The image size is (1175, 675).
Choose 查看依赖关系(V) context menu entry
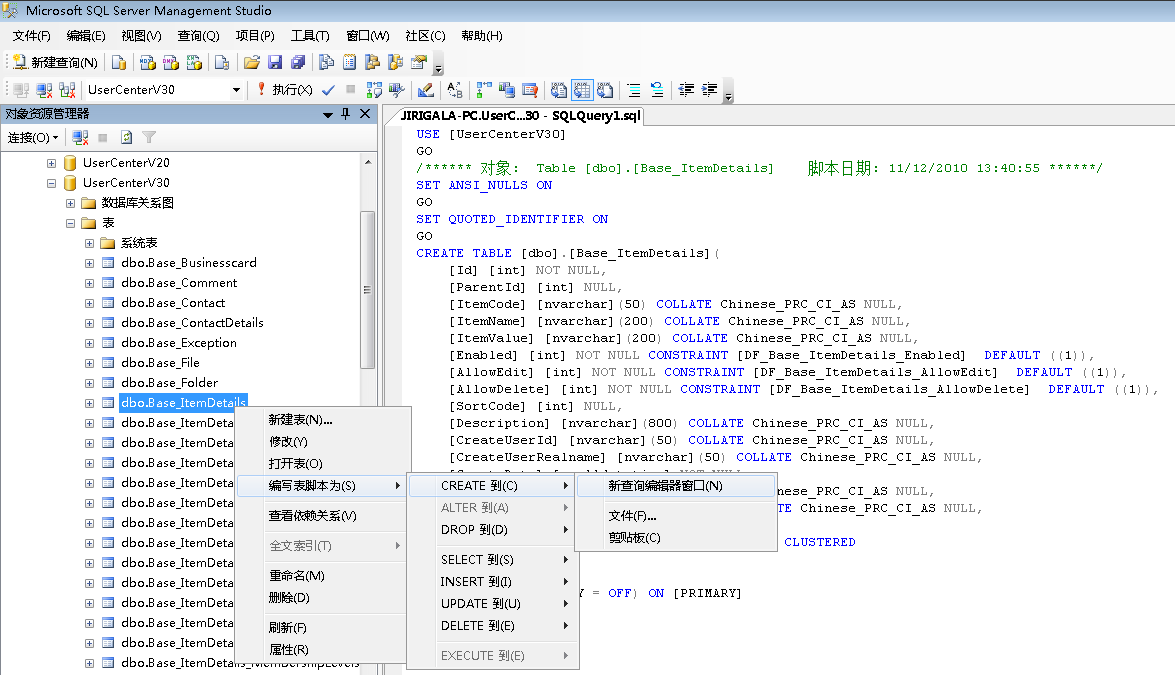(x=324, y=516)
